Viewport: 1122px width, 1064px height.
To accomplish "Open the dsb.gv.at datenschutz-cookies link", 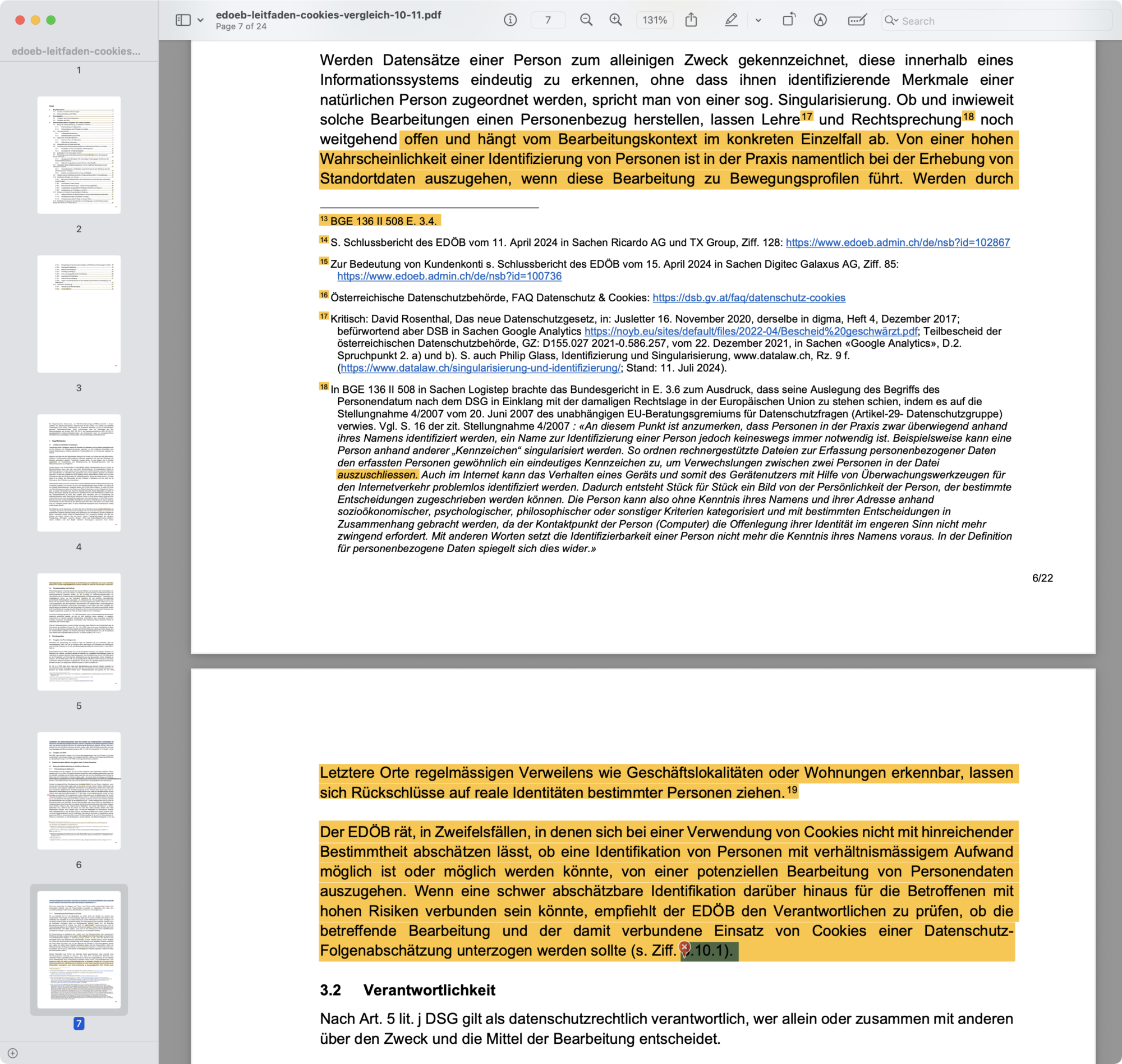I will 748,298.
